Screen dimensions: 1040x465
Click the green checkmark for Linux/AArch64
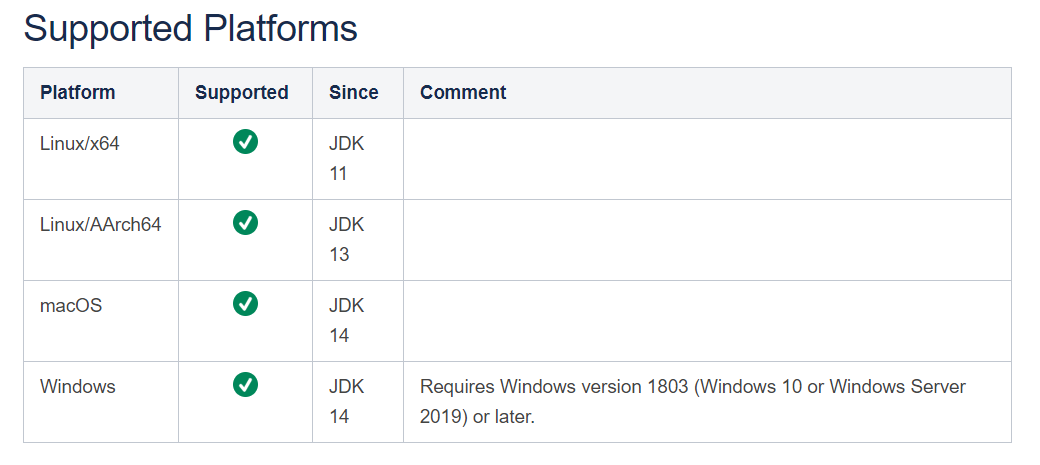point(245,223)
